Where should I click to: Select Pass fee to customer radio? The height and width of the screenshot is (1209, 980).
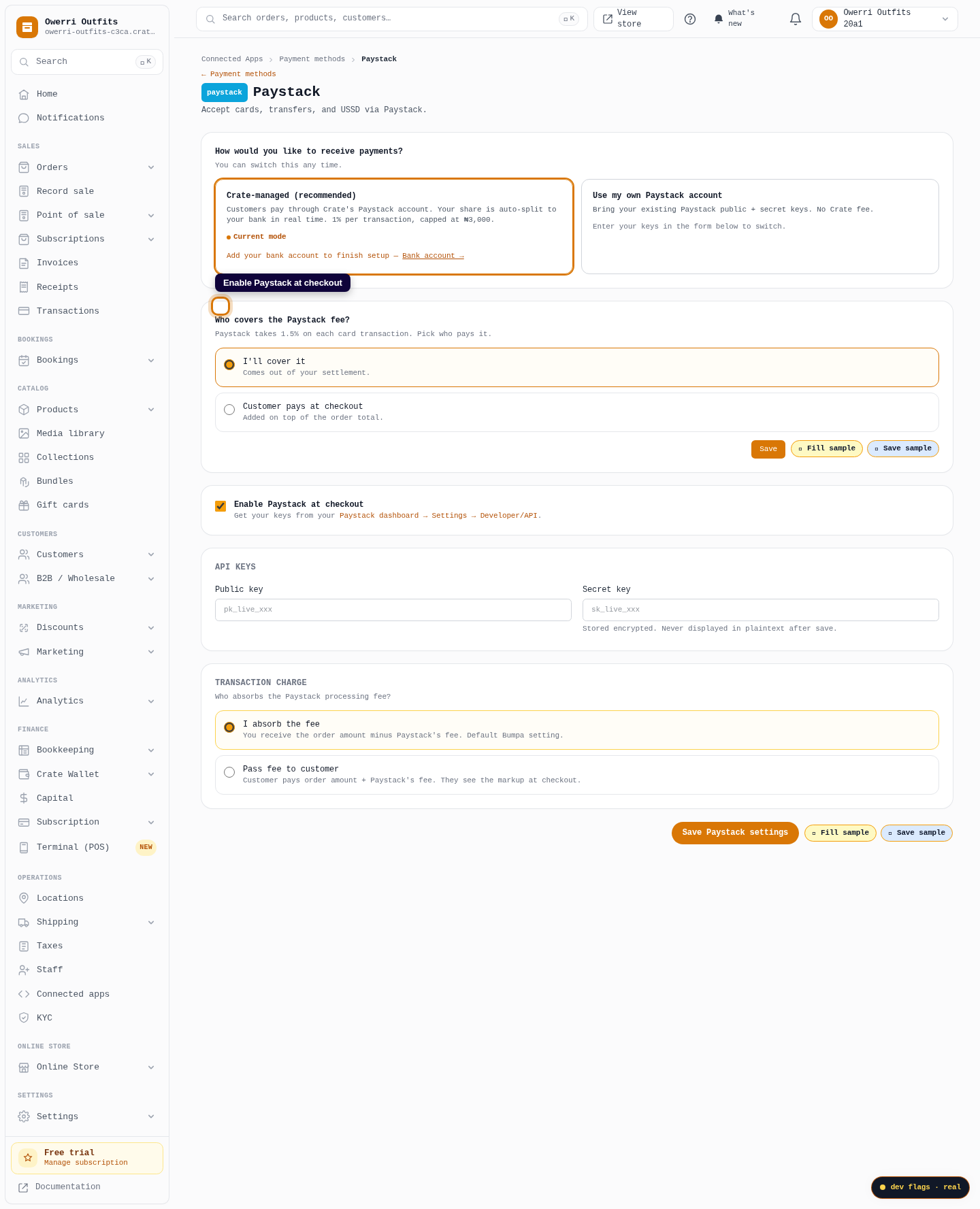click(229, 772)
